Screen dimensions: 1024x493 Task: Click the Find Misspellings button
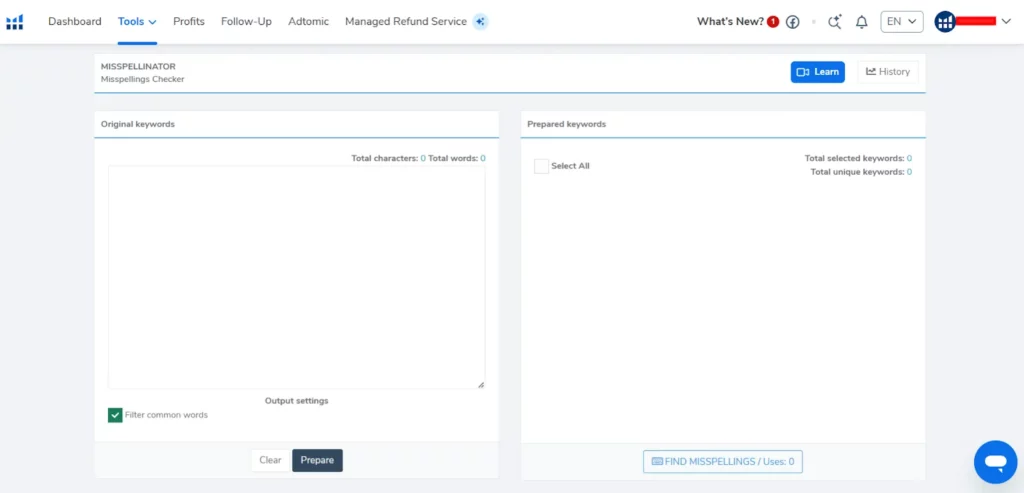(722, 462)
